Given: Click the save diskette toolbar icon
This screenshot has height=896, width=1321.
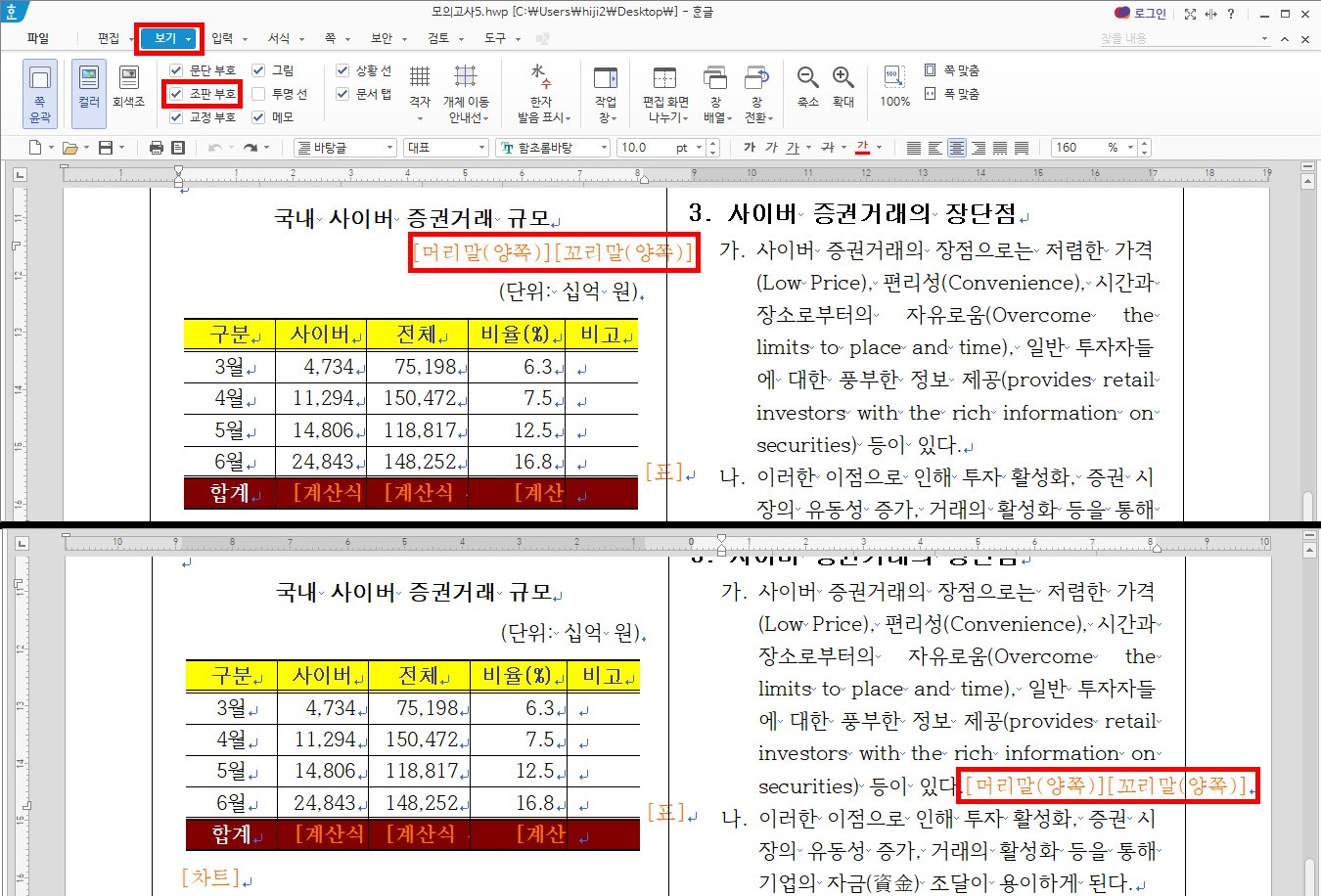Looking at the screenshot, I should [x=106, y=148].
